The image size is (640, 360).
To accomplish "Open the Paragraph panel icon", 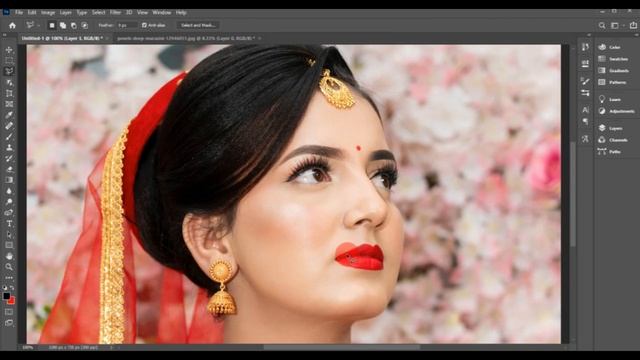I will pyautogui.click(x=585, y=122).
